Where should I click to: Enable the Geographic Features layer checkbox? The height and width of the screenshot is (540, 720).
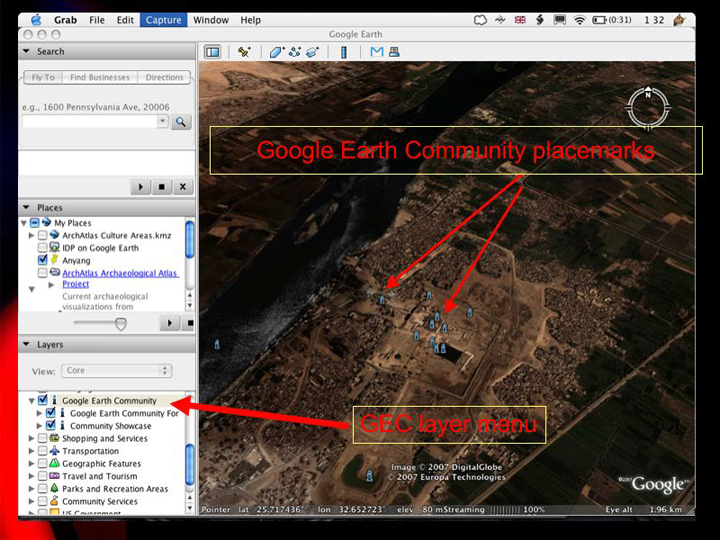(43, 463)
